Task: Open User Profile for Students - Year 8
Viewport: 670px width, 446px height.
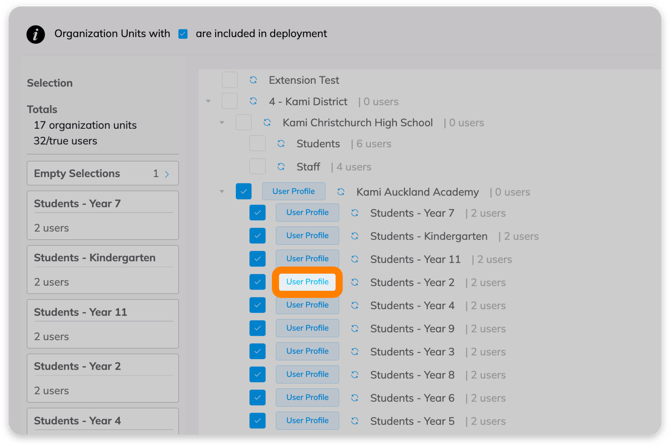Action: (307, 374)
